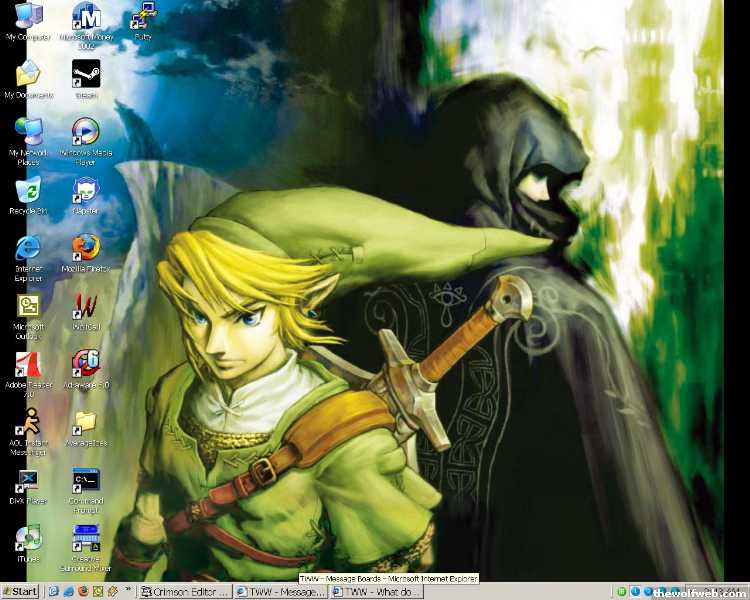Activate the TWW - What do taskbar button
The image size is (750, 600).
click(x=375, y=592)
